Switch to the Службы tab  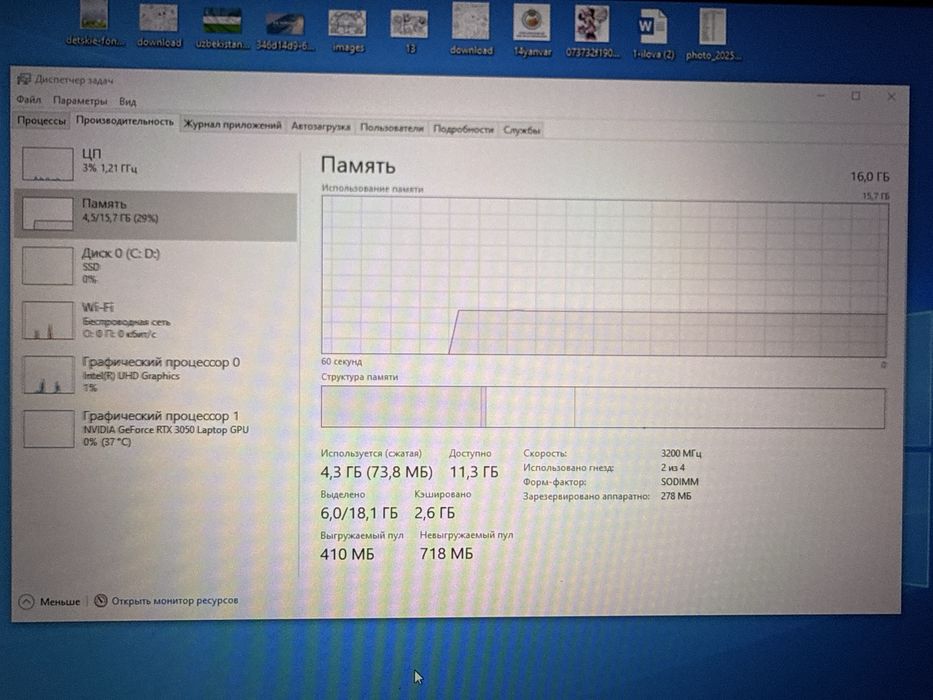point(521,130)
